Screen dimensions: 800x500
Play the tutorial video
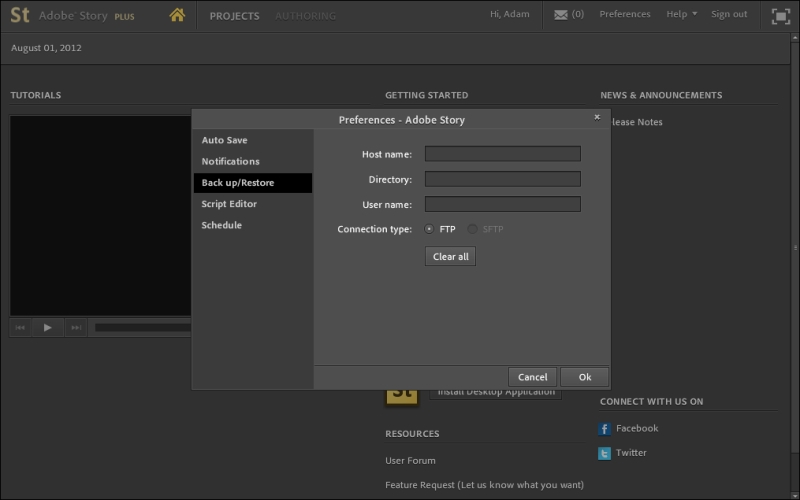[47, 328]
